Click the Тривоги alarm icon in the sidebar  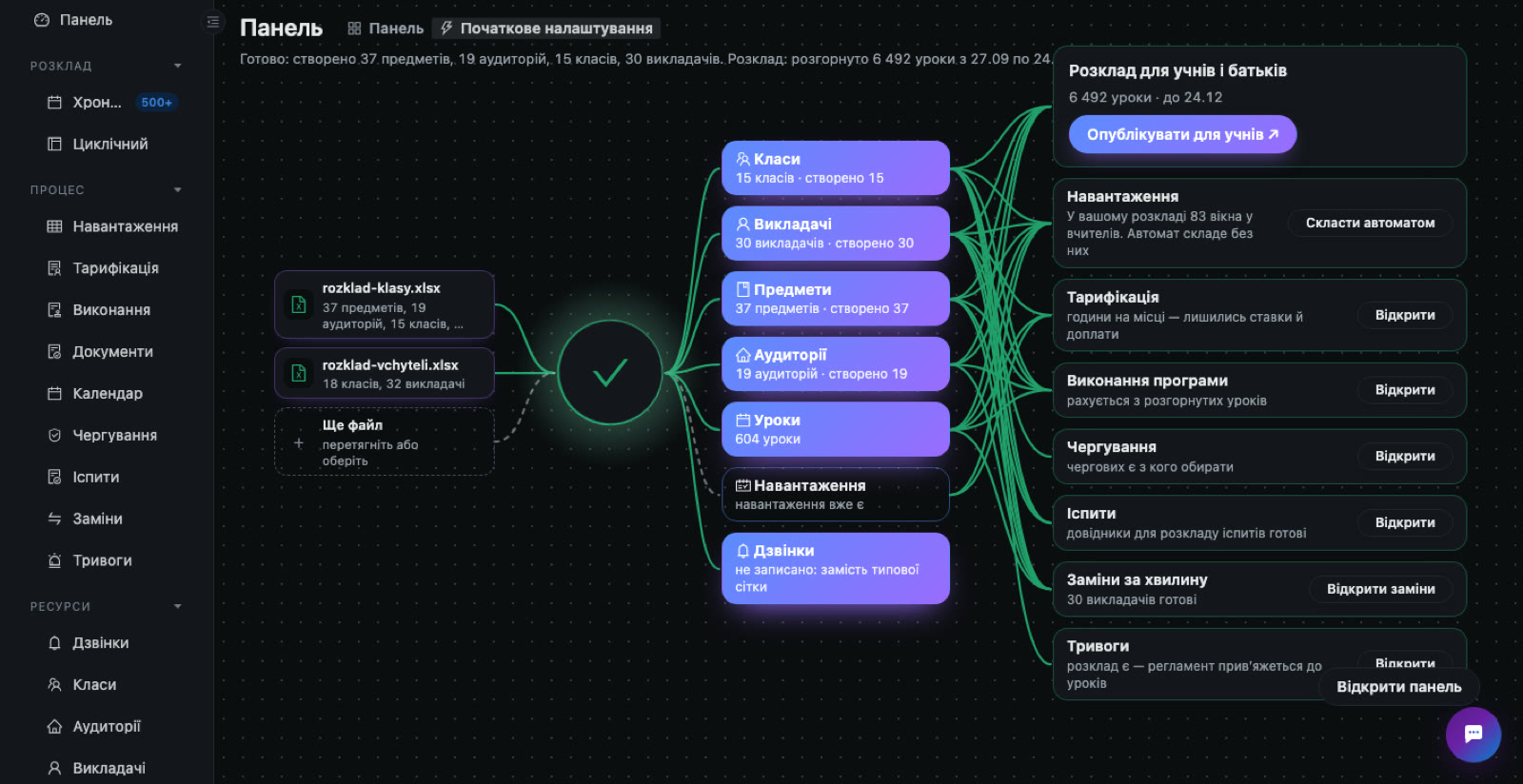54,560
